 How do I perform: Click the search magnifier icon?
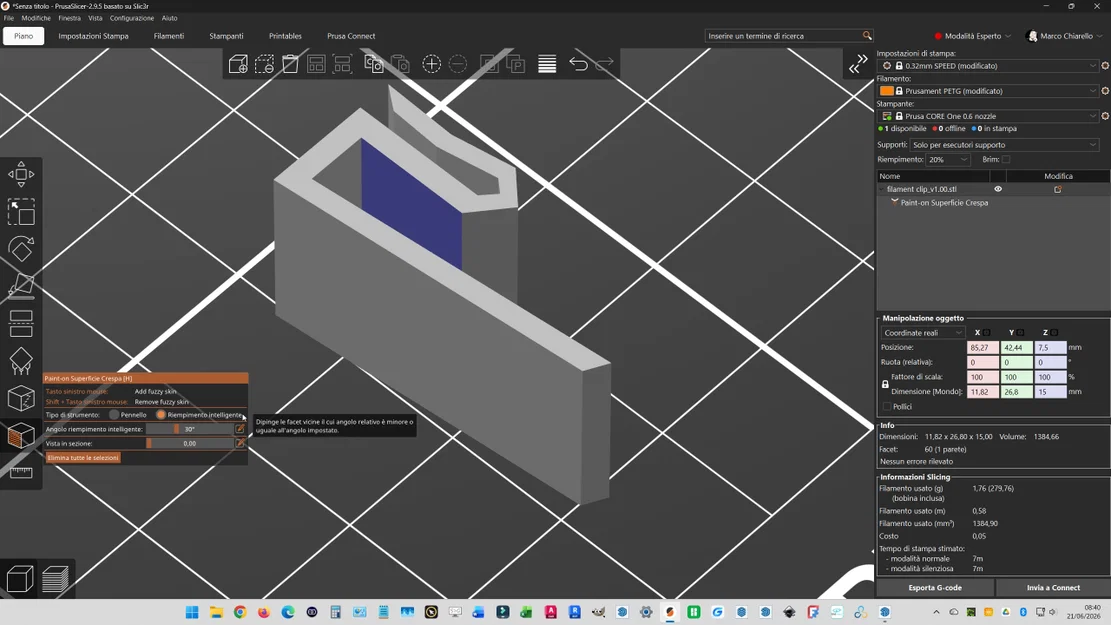tap(867, 35)
